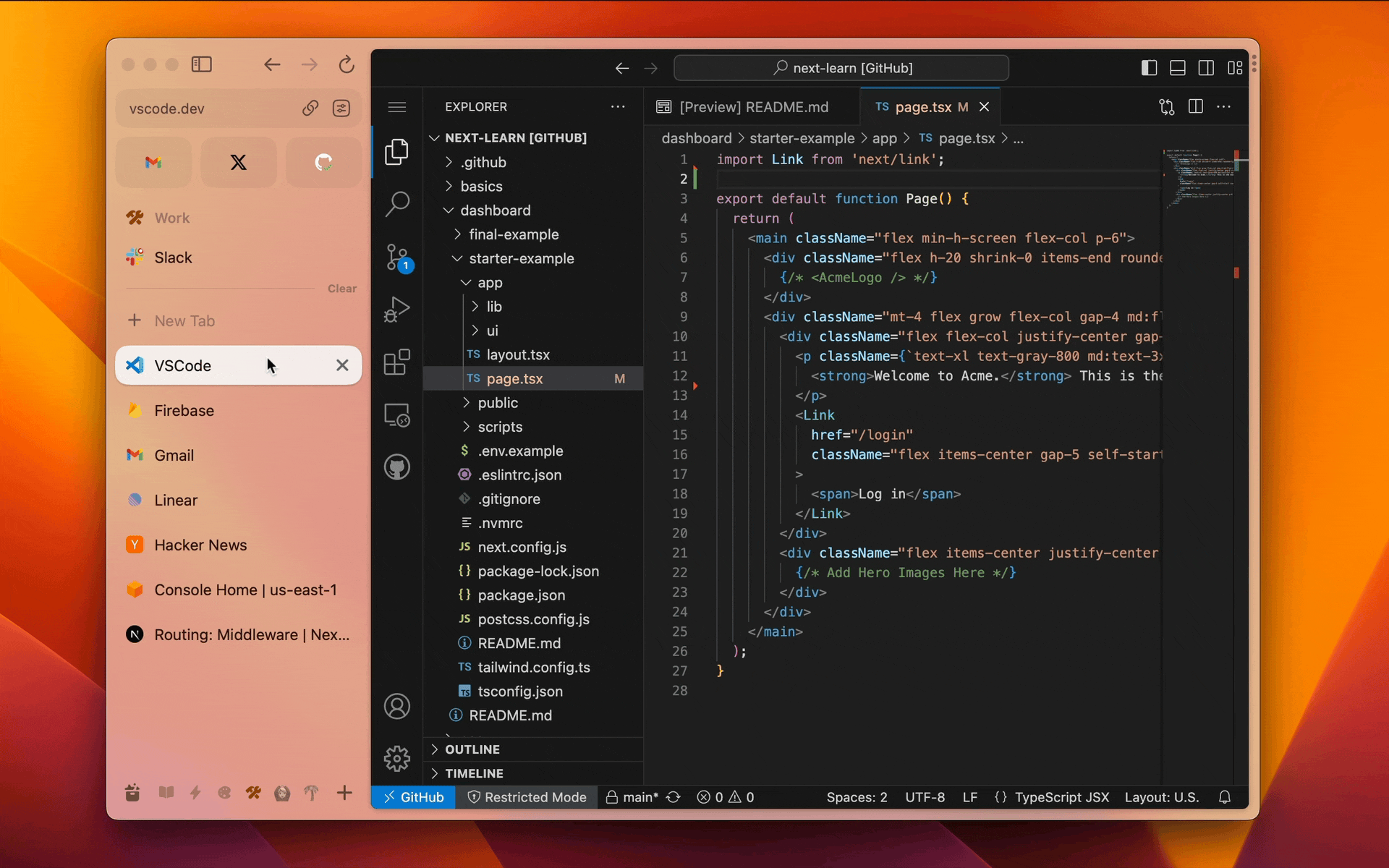1389x868 pixels.
Task: Click GitHub remote indicator in status bar
Action: (x=414, y=797)
